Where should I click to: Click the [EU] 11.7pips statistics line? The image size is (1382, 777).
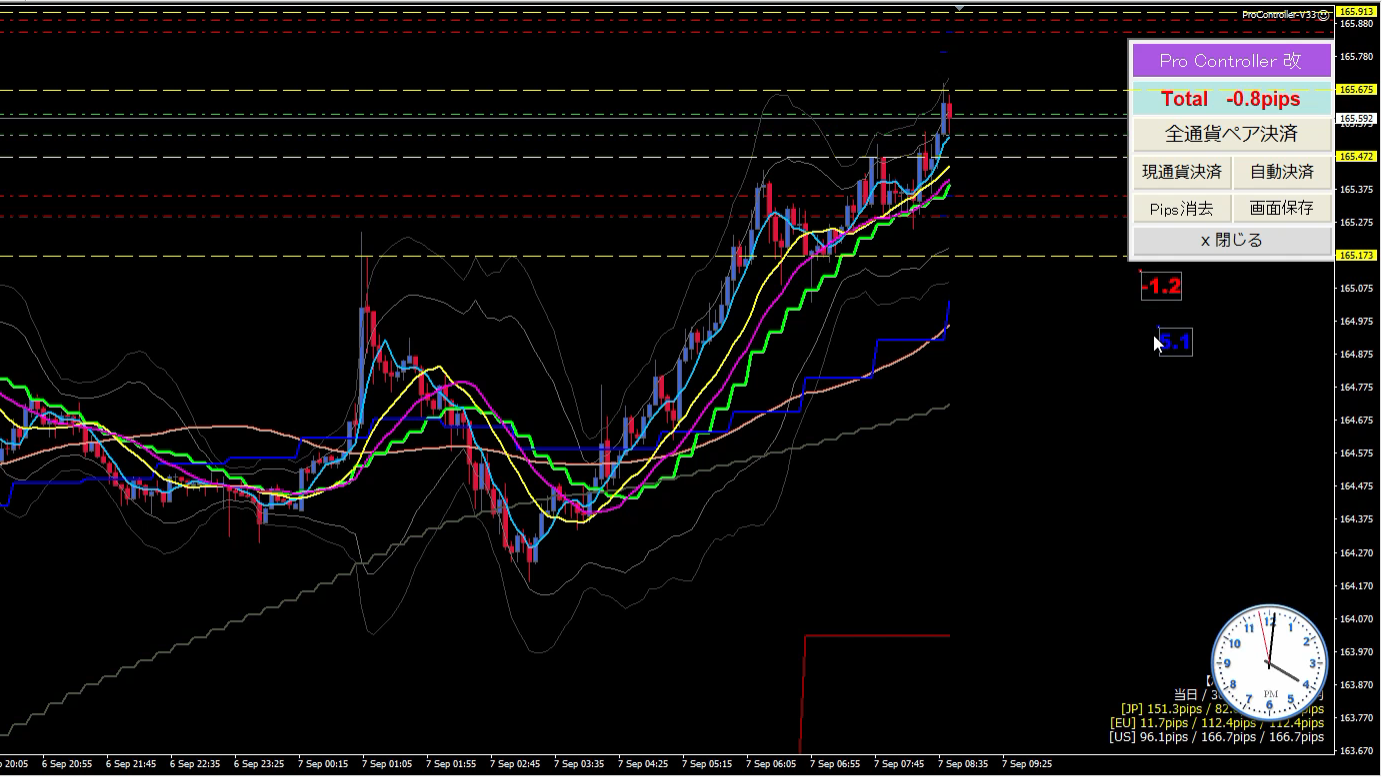[1216, 722]
